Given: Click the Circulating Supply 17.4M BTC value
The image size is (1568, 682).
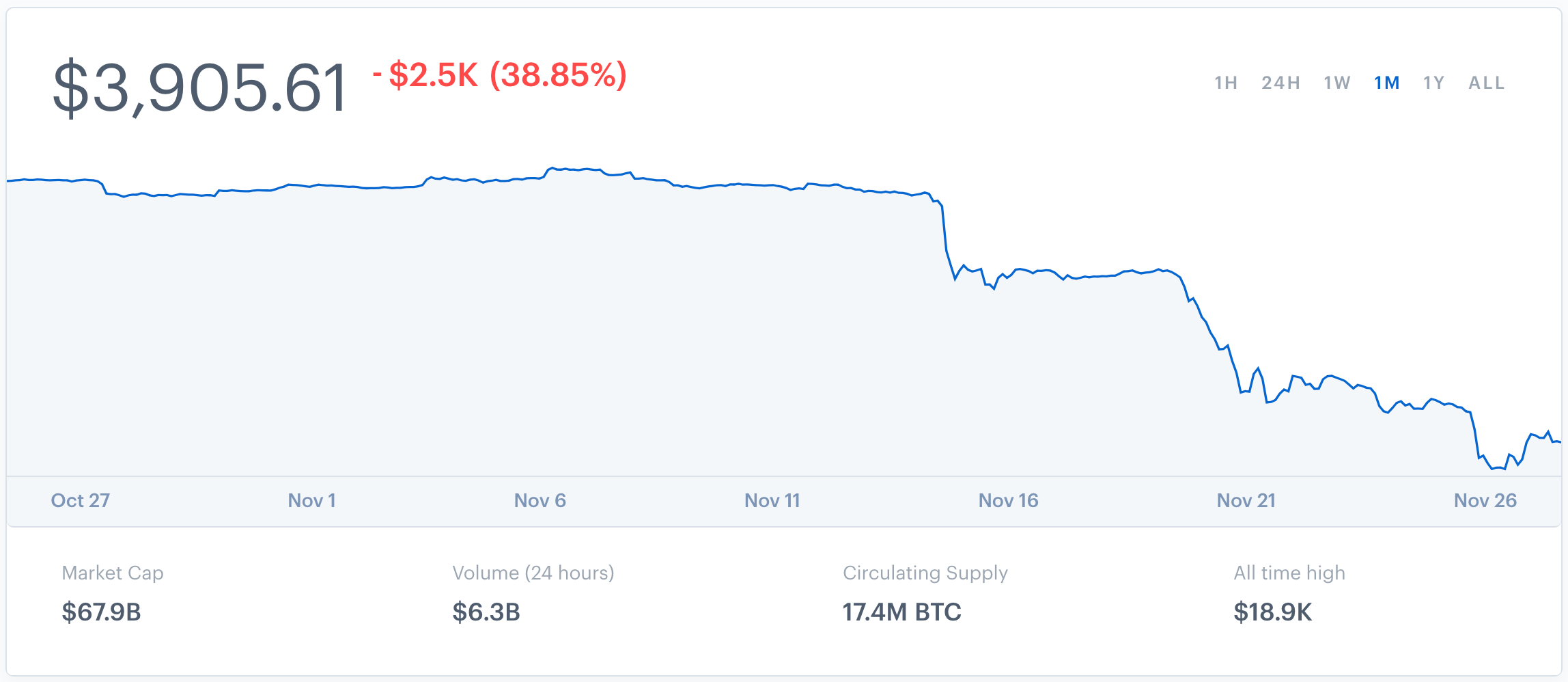Looking at the screenshot, I should coord(901,612).
